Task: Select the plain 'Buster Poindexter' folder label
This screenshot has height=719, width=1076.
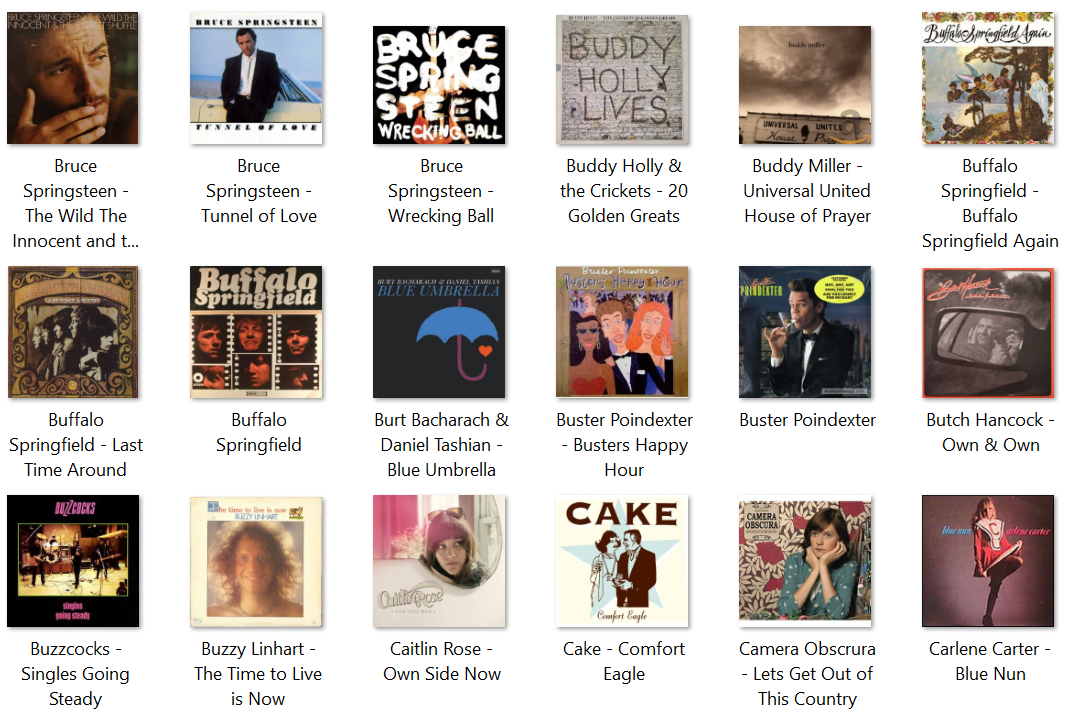Action: 808,420
